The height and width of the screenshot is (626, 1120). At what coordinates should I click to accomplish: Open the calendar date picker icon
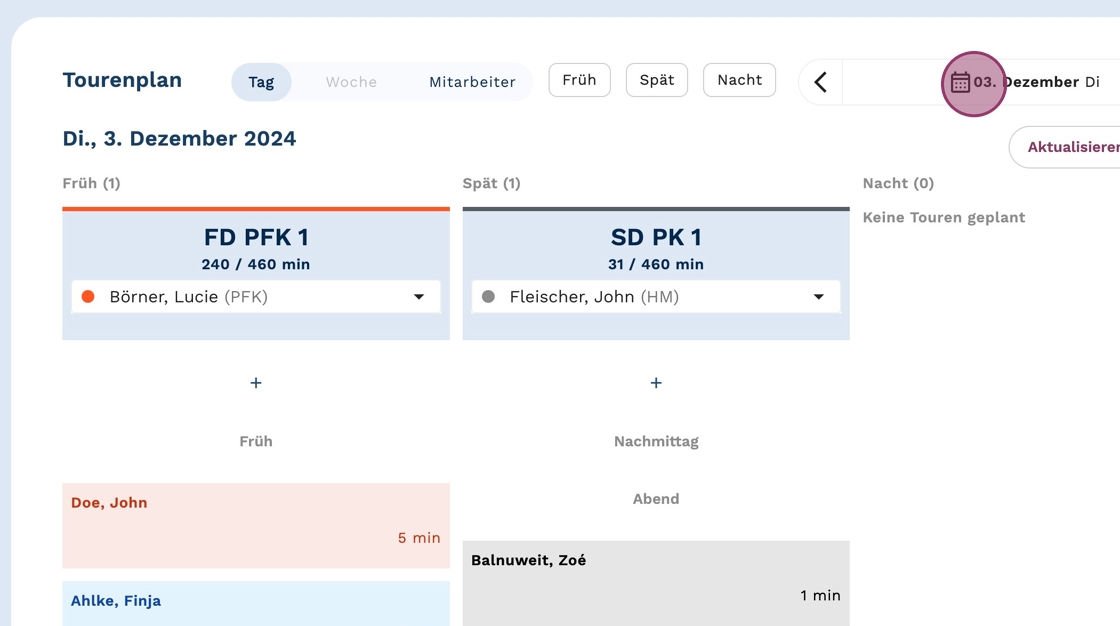[x=960, y=82]
